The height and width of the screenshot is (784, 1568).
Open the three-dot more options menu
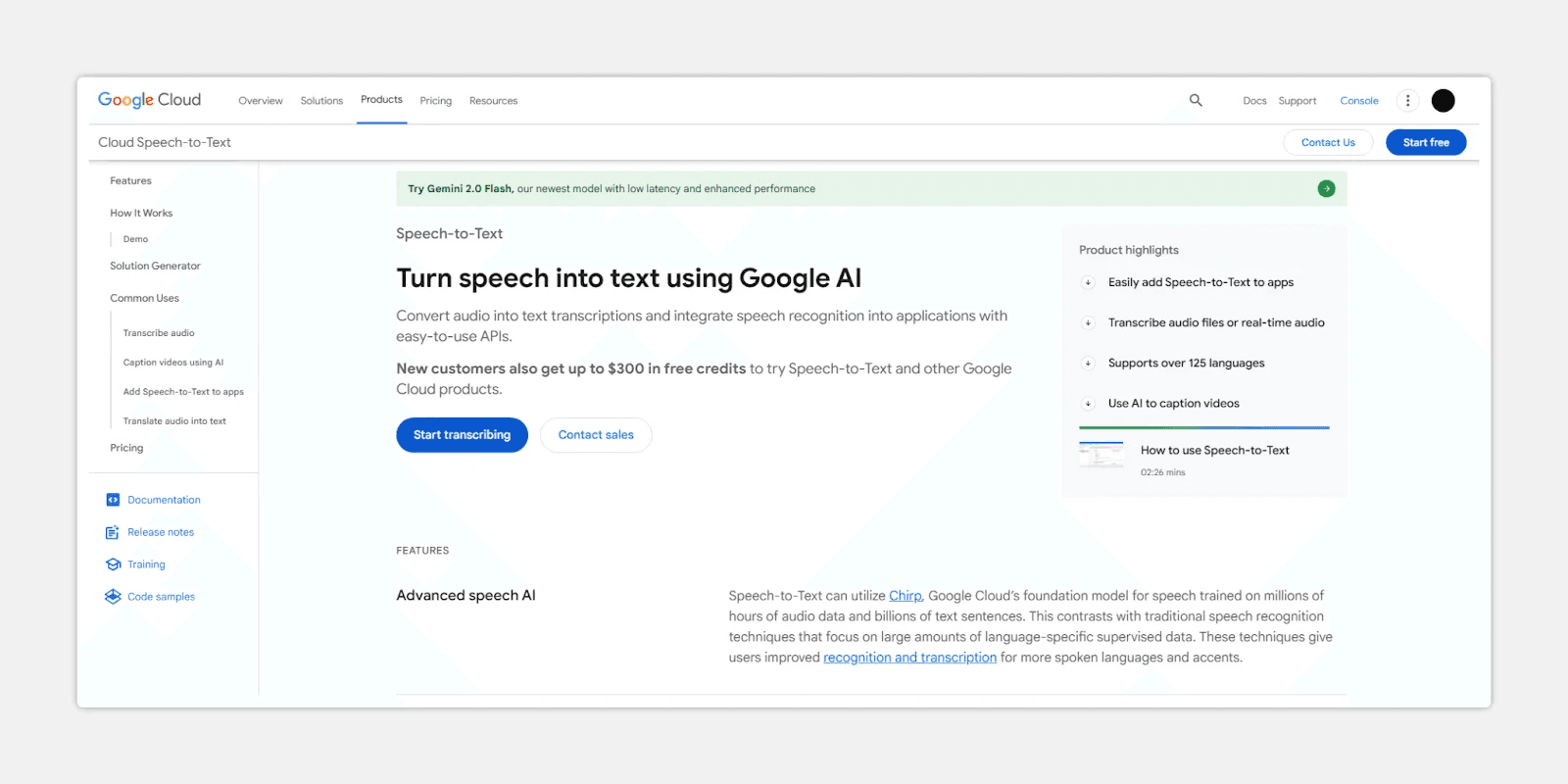1407,100
